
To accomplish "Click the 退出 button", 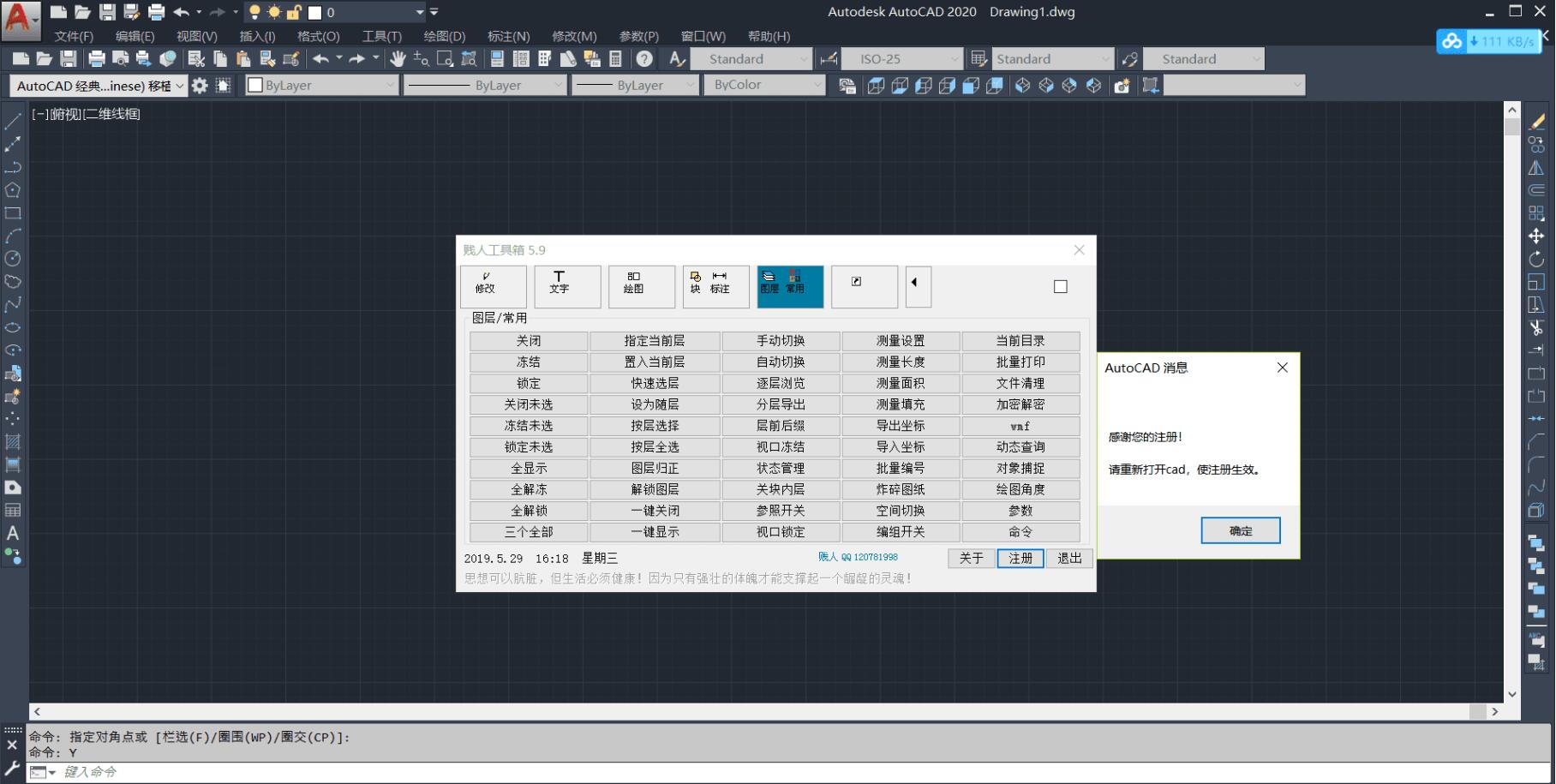I will pos(1069,558).
